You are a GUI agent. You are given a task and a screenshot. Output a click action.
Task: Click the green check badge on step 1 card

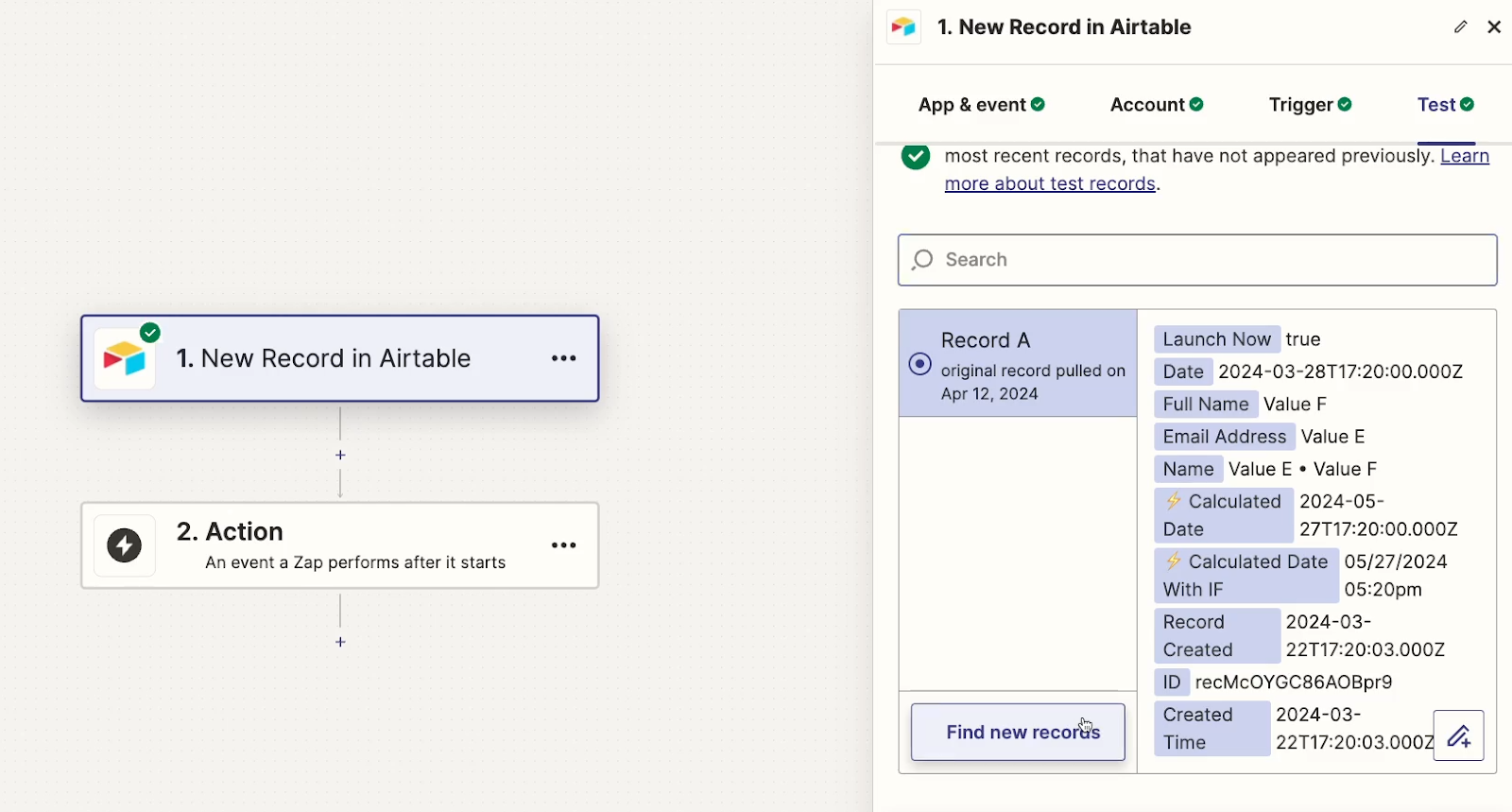coord(150,332)
